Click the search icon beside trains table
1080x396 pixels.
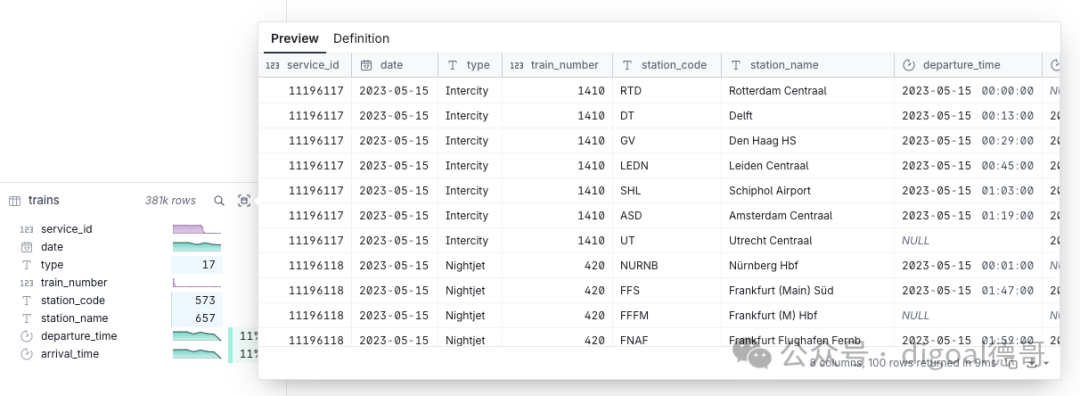click(x=219, y=200)
